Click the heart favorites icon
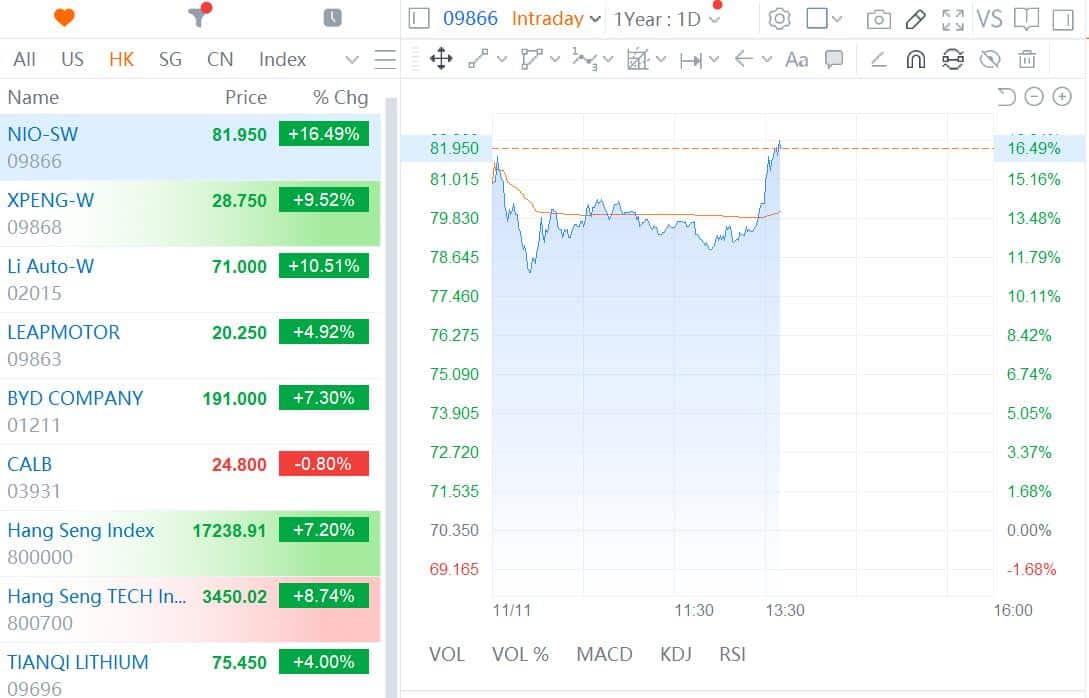 [x=62, y=16]
